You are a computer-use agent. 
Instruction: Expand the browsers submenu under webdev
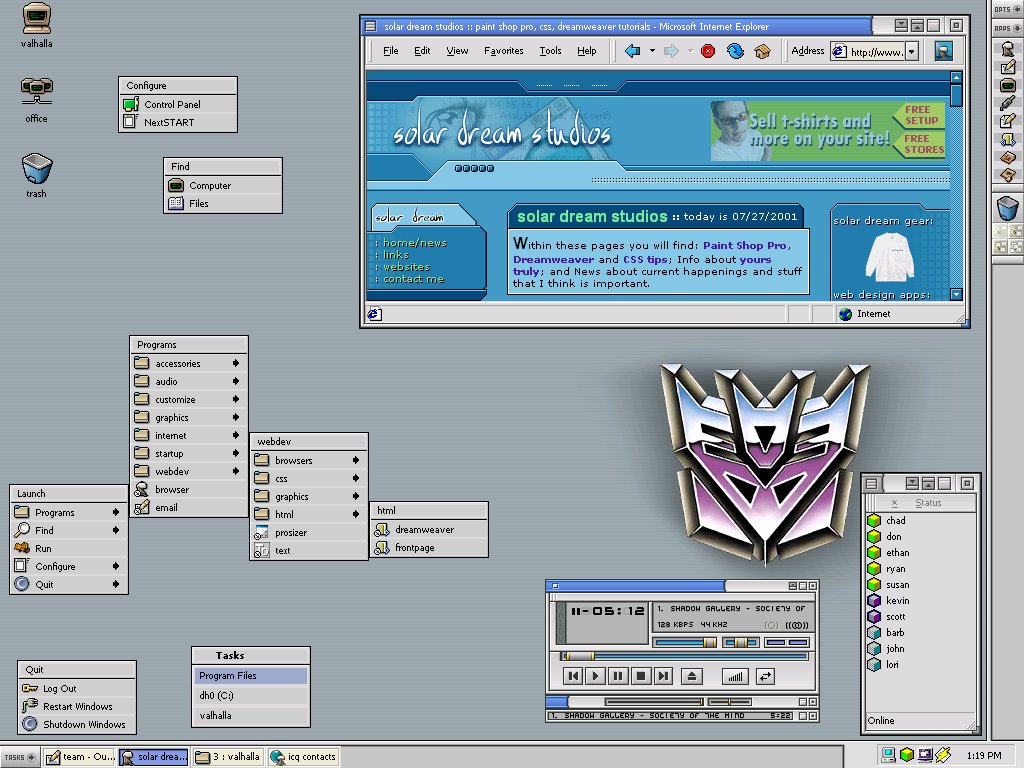point(309,460)
